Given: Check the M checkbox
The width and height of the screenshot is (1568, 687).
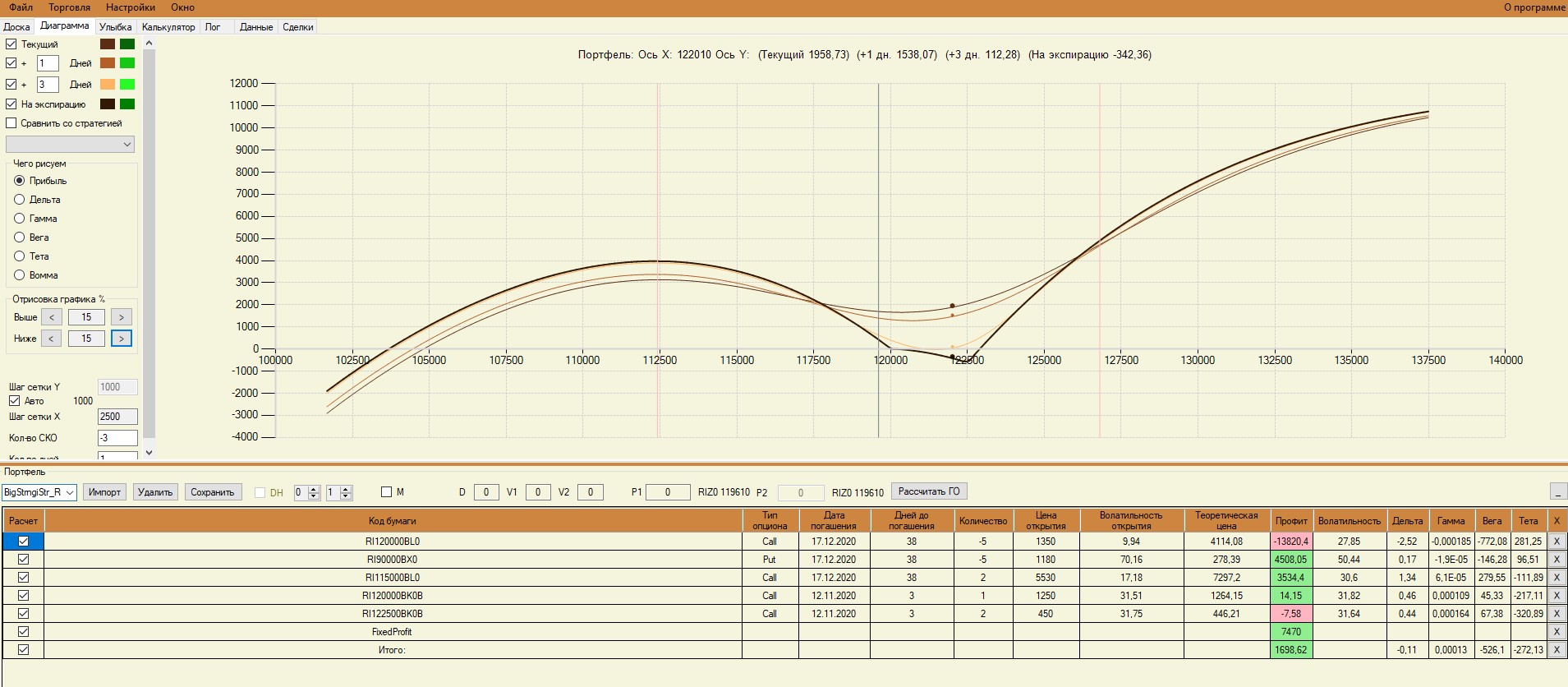Looking at the screenshot, I should (x=386, y=492).
